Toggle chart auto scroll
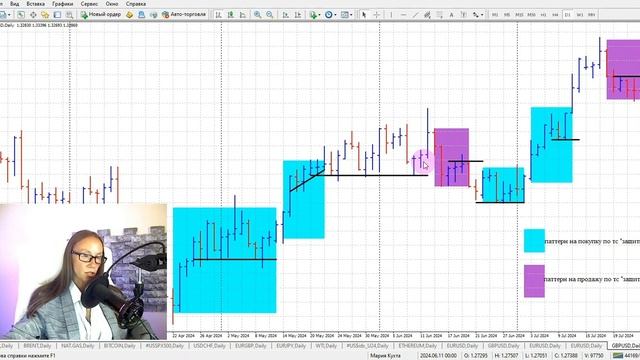This screenshot has width=640, height=360. [286, 15]
